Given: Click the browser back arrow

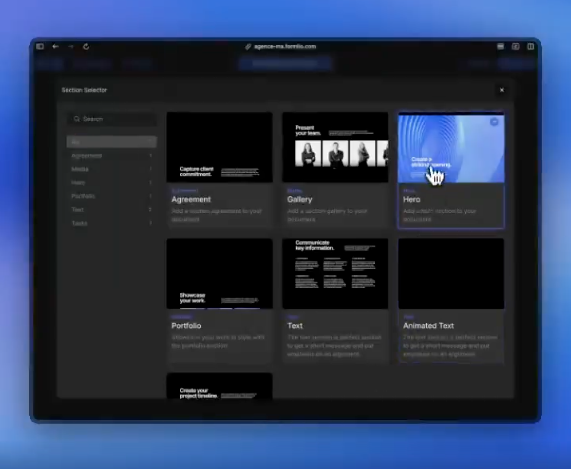Looking at the screenshot, I should tap(55, 46).
